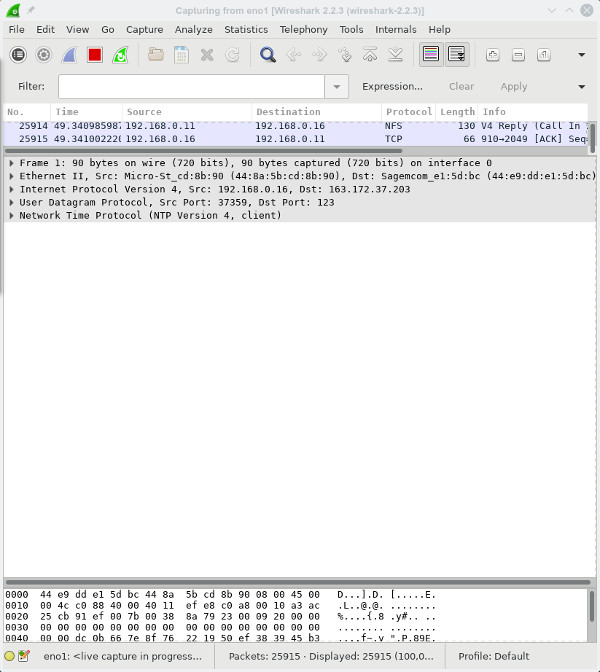Toggle packet list colorization
This screenshot has height=672, width=600.
pyautogui.click(x=431, y=55)
